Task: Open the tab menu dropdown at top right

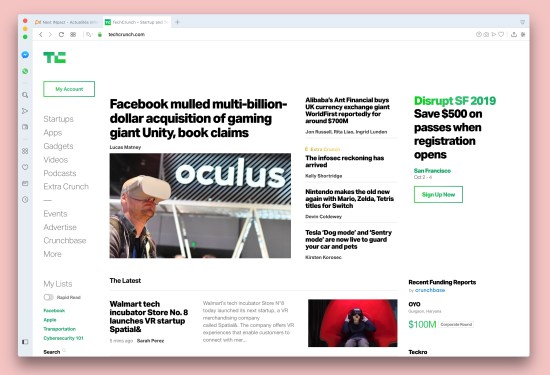Action: (522, 22)
